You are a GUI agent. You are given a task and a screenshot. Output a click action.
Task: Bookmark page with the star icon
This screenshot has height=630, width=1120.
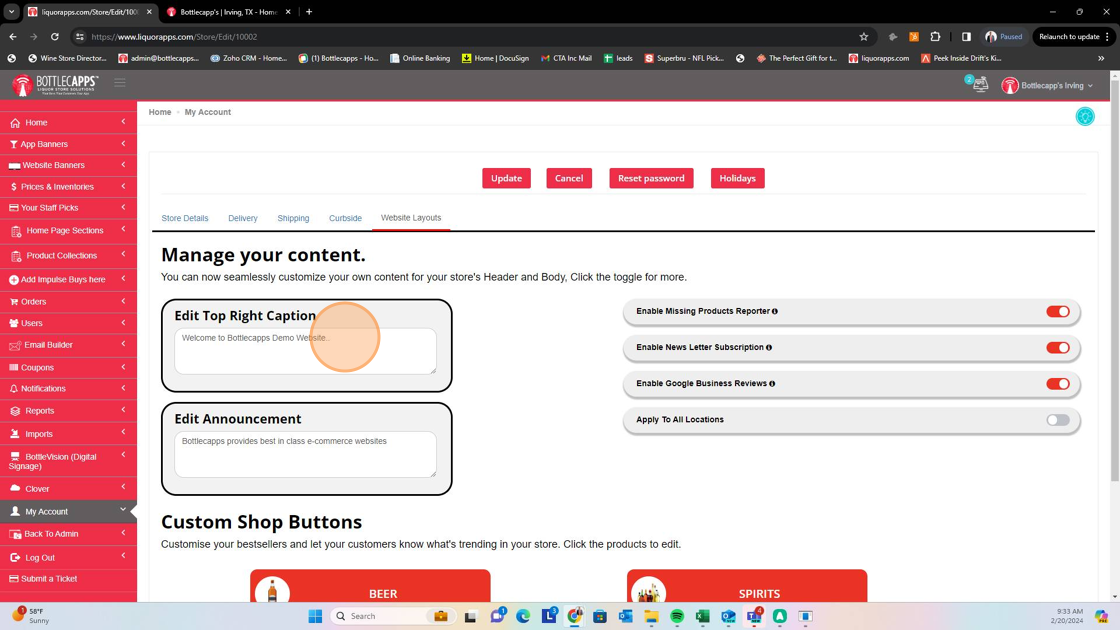(x=864, y=36)
